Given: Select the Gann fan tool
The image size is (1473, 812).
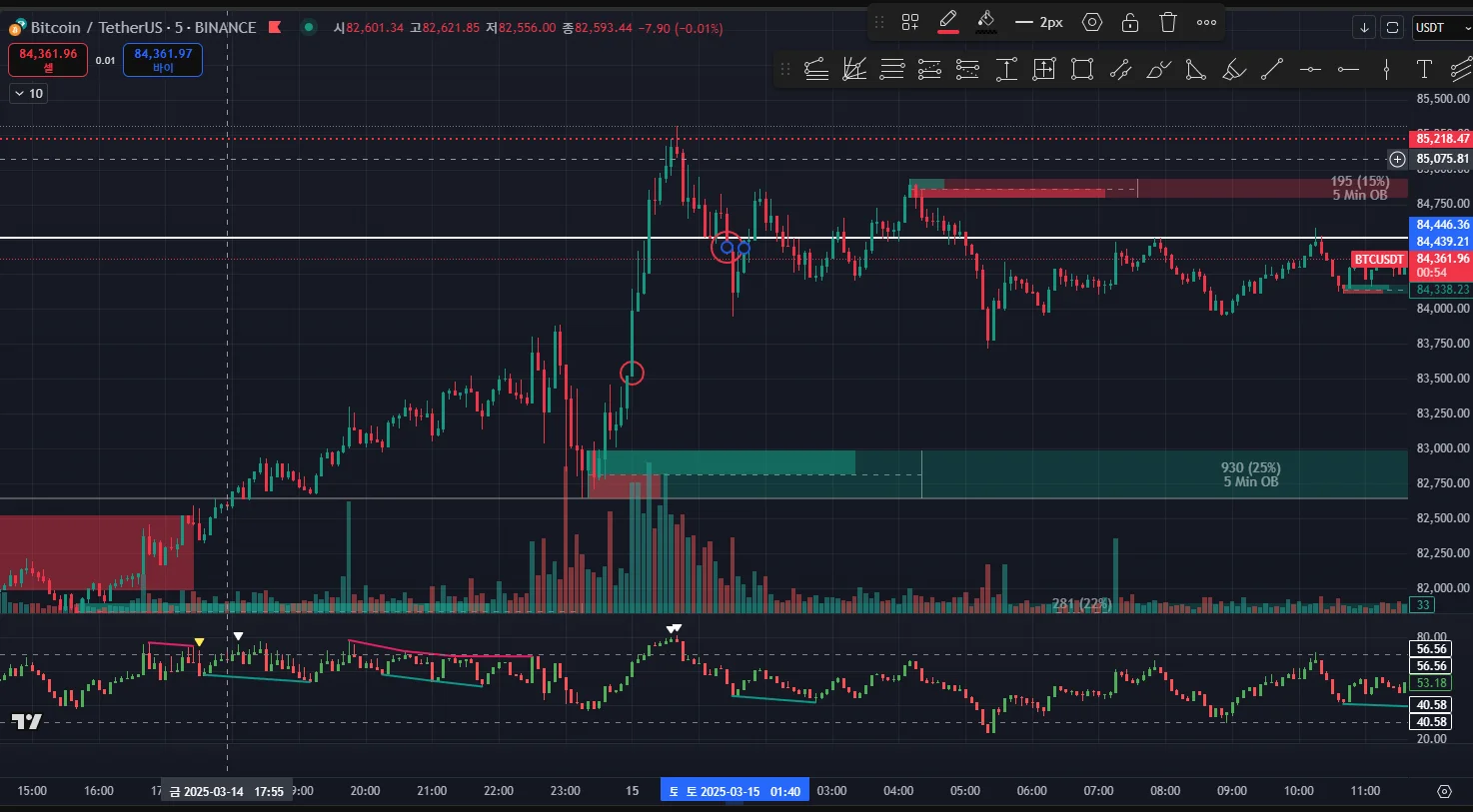Looking at the screenshot, I should coord(853,69).
